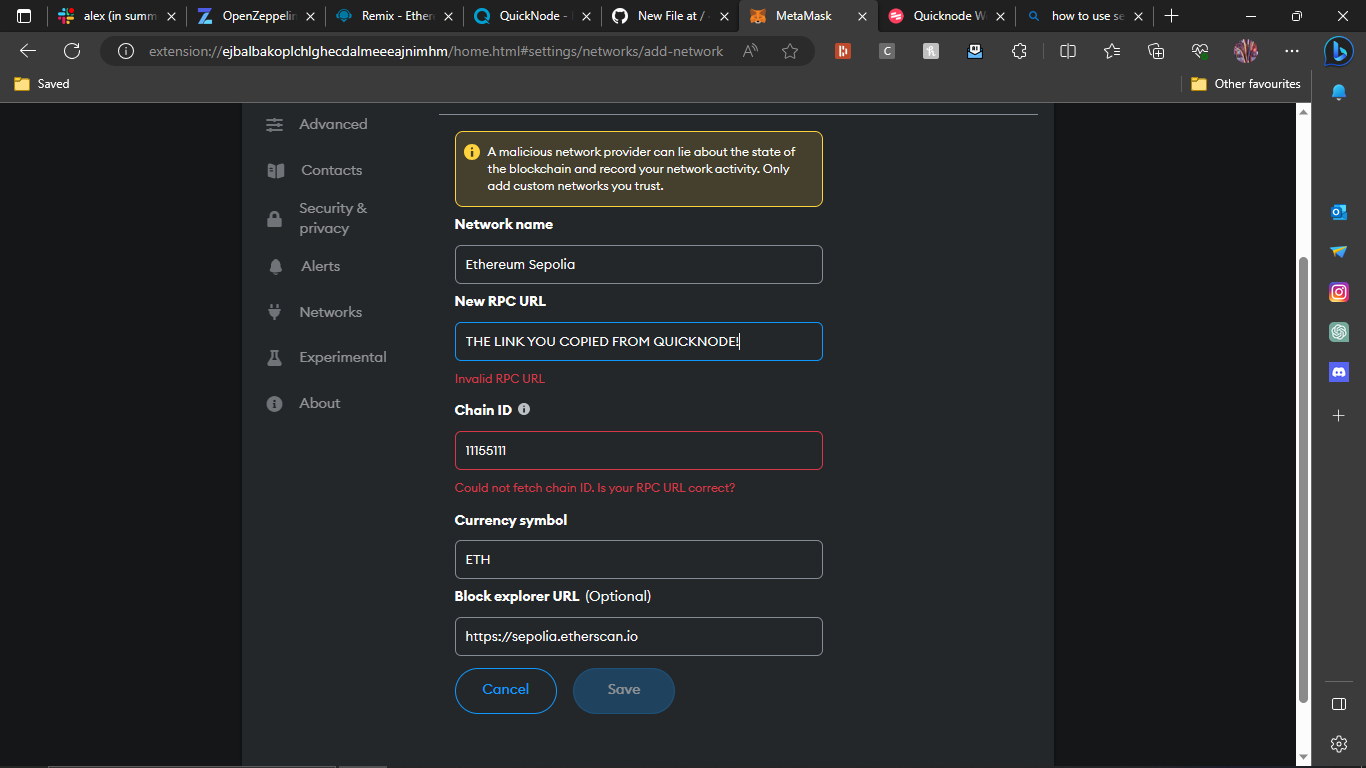
Task: Open Experimental settings section
Action: pyautogui.click(x=342, y=357)
